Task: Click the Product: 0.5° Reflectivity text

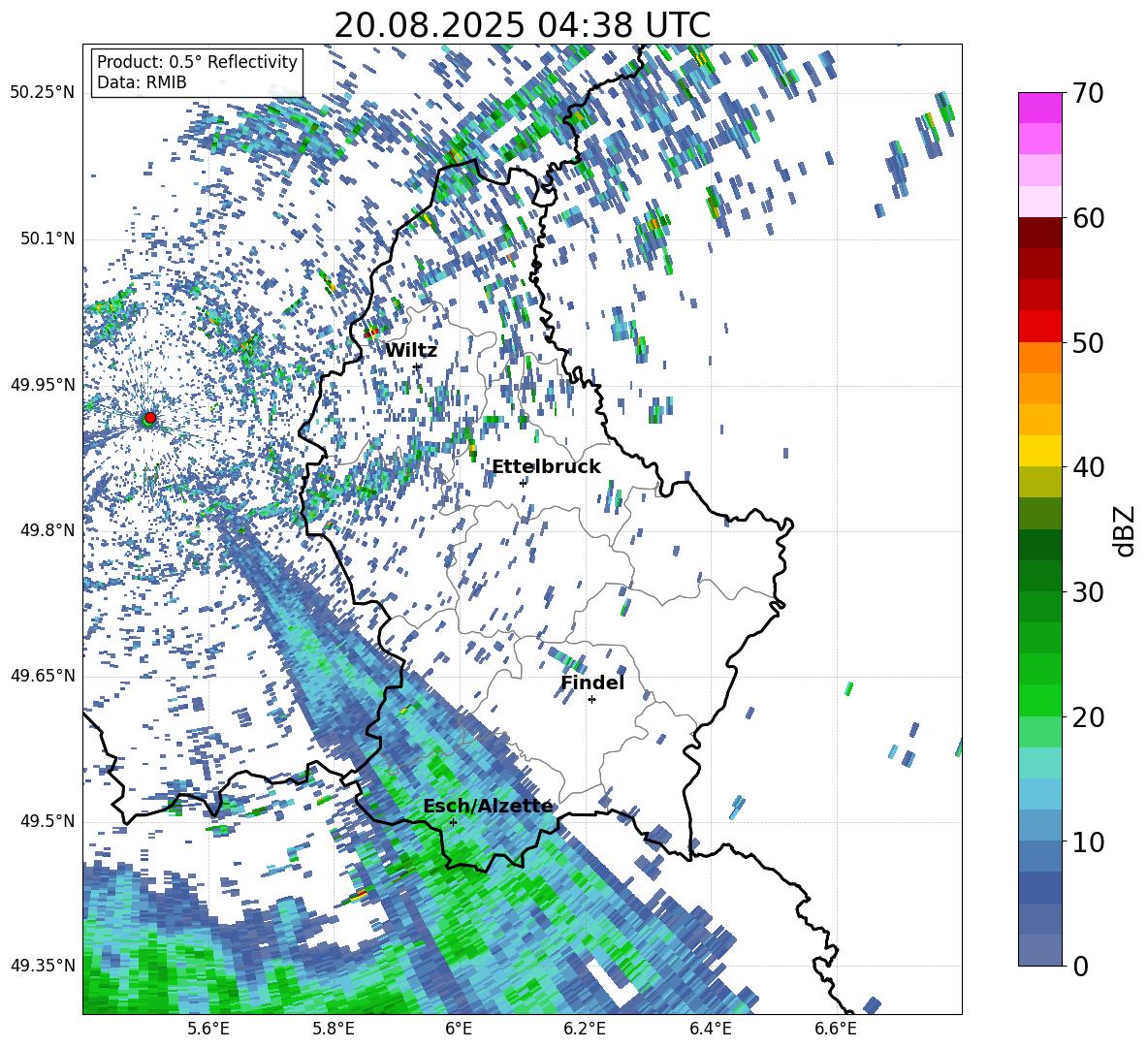Action: pyautogui.click(x=197, y=62)
